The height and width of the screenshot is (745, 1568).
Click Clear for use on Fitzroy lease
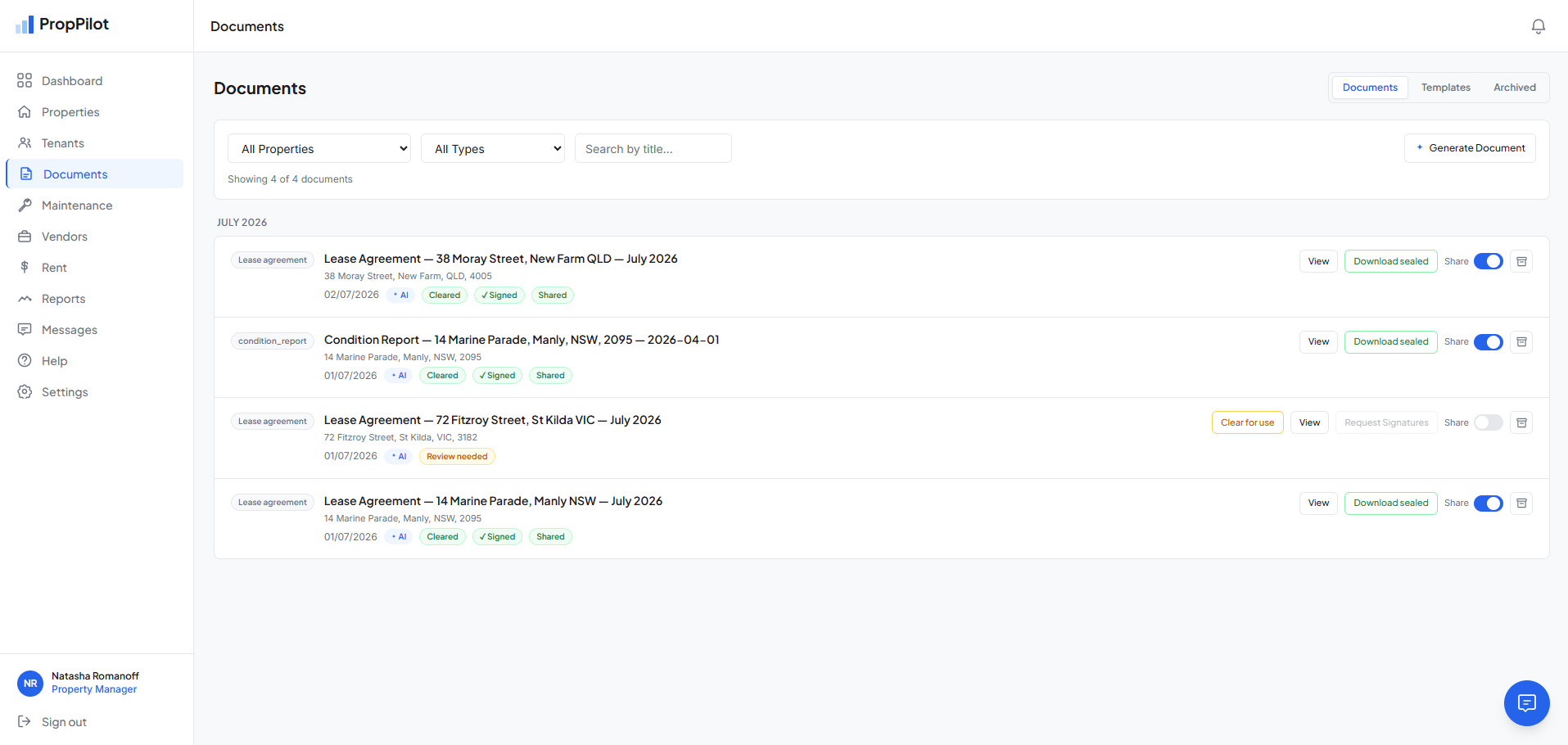point(1247,422)
